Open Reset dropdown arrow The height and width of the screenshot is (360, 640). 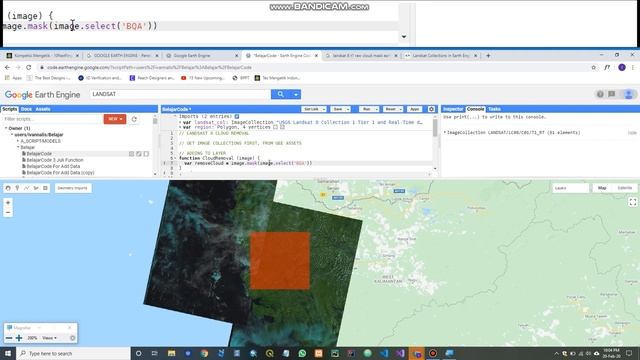400,109
